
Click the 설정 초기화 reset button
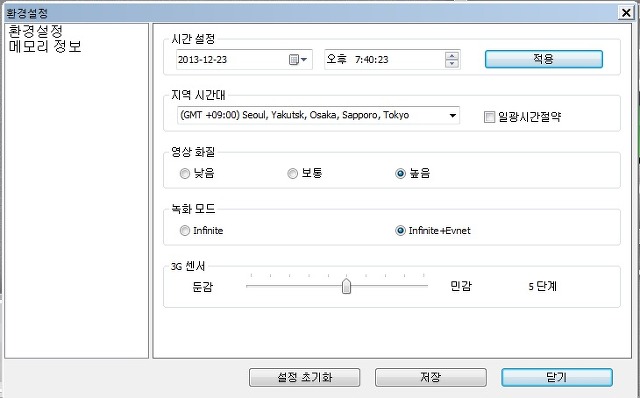tap(304, 377)
